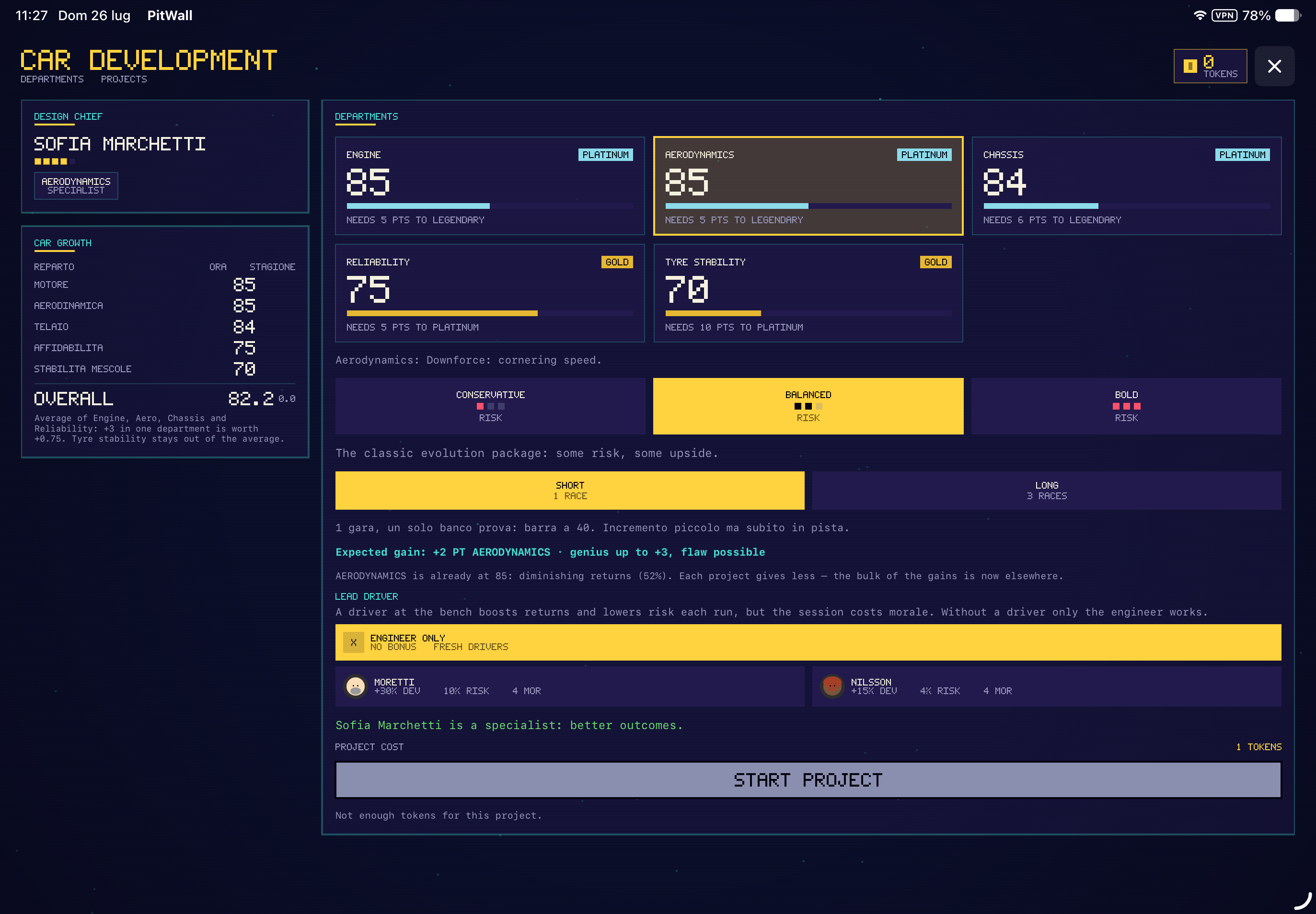Screen dimensions: 1316x914
Task: Click Nilsson's driver avatar
Action: [x=832, y=686]
